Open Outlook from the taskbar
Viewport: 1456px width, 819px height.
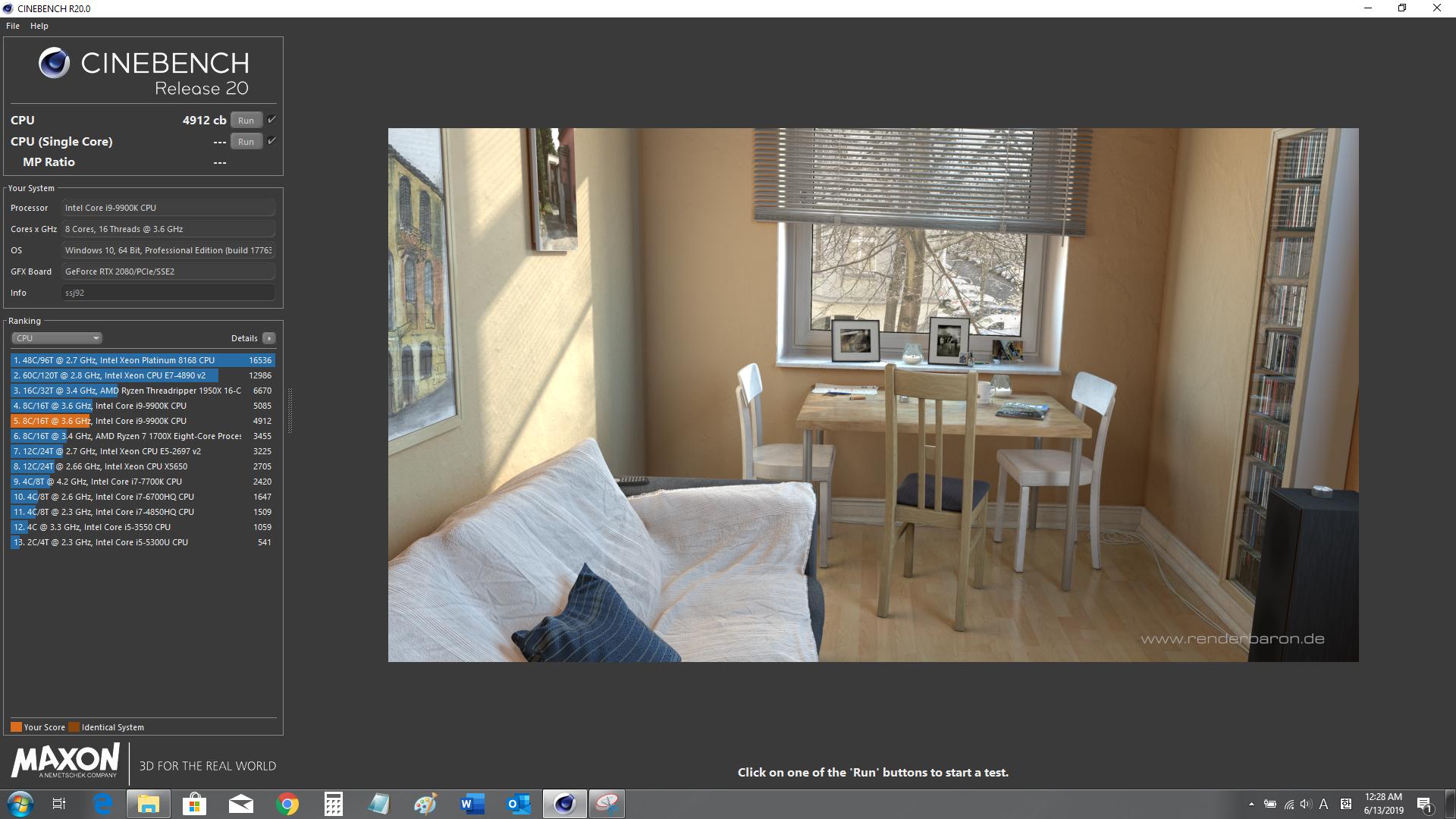(x=519, y=804)
